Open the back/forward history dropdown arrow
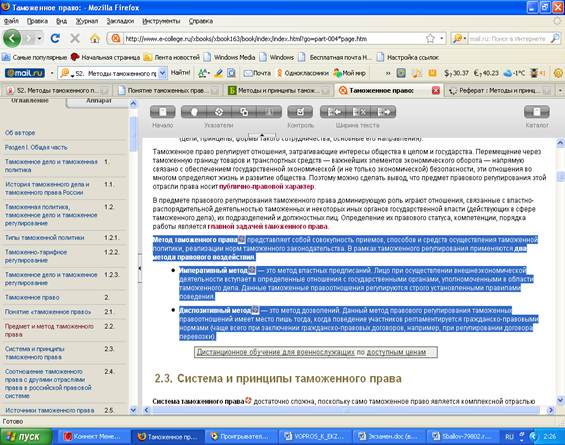 [39, 38]
